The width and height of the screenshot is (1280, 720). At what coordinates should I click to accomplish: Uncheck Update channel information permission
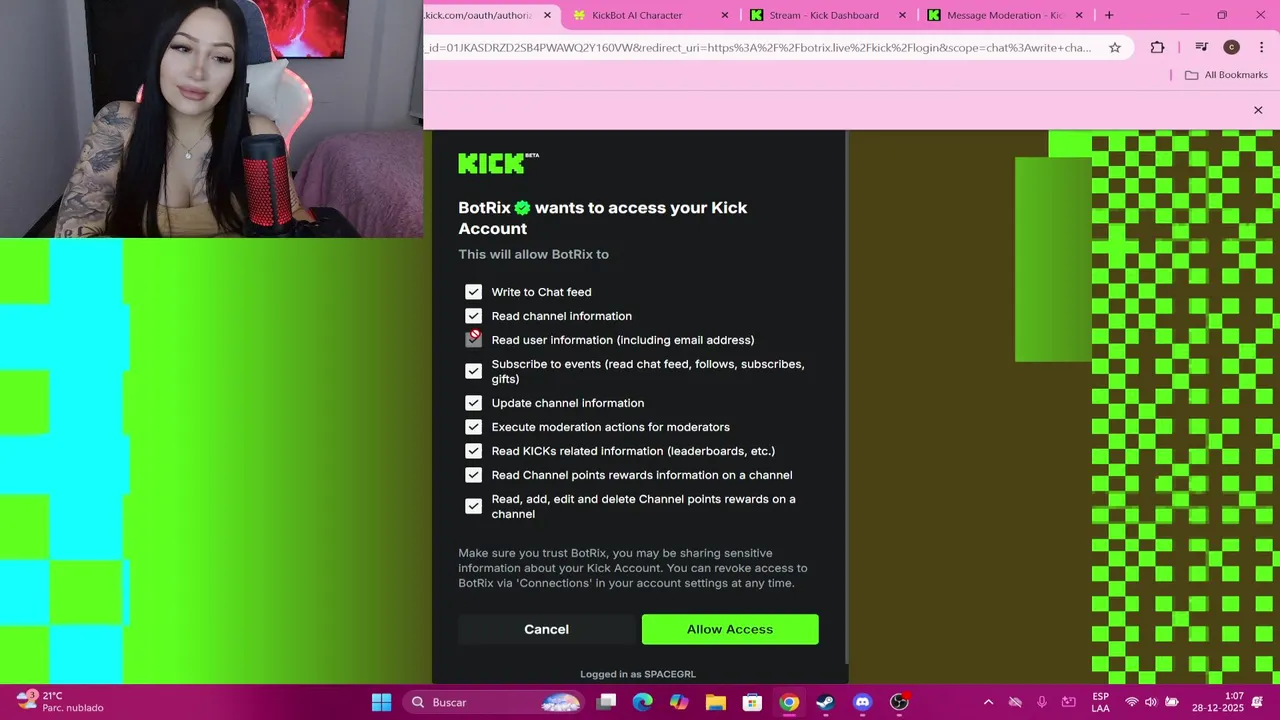pyautogui.click(x=473, y=403)
